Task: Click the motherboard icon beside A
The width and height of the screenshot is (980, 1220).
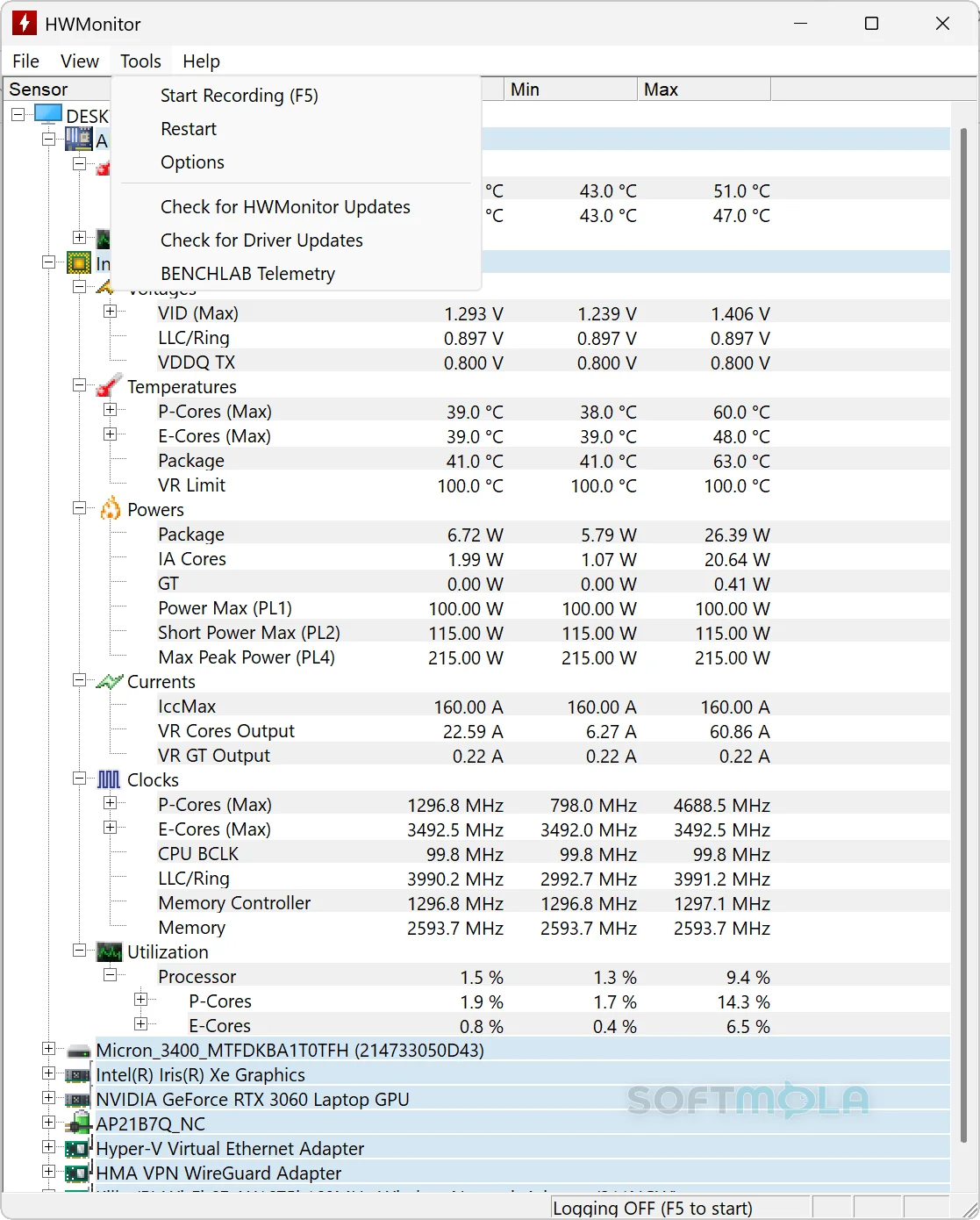Action: pyautogui.click(x=79, y=140)
